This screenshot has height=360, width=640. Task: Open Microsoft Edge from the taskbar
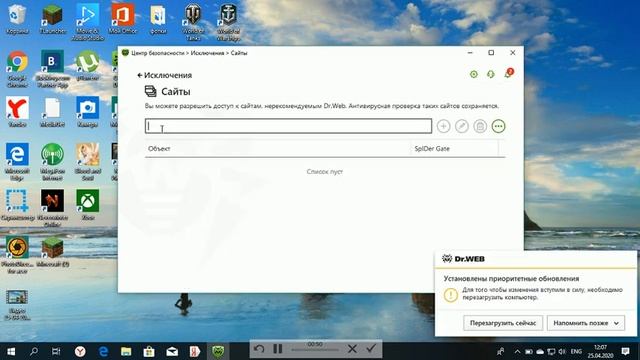click(103, 351)
